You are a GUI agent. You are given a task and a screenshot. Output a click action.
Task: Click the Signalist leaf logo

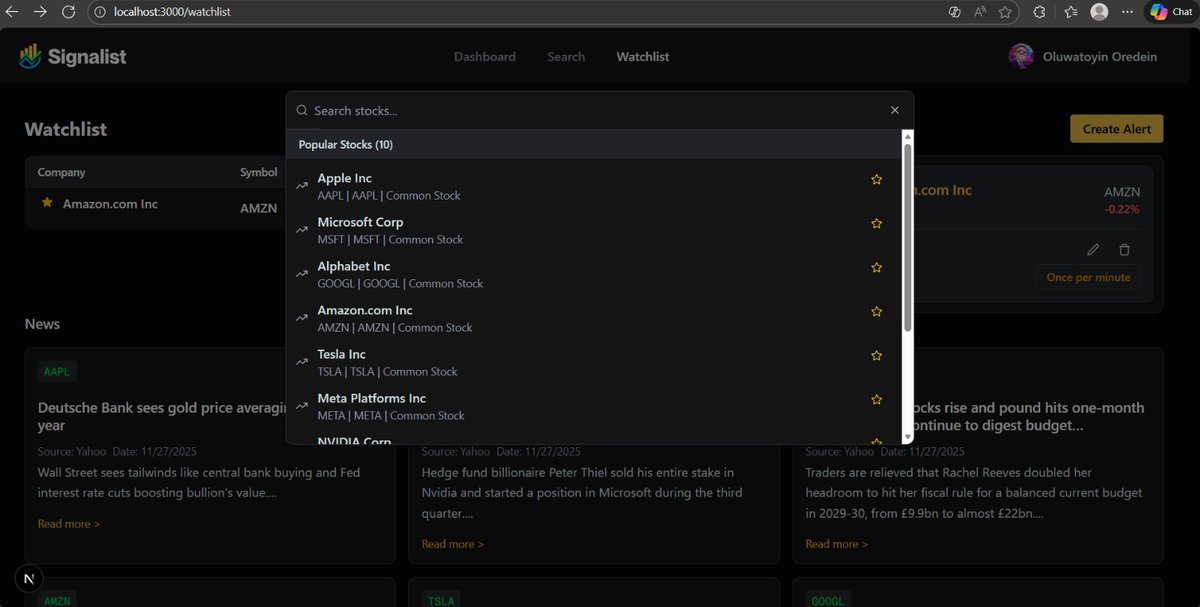(x=30, y=56)
